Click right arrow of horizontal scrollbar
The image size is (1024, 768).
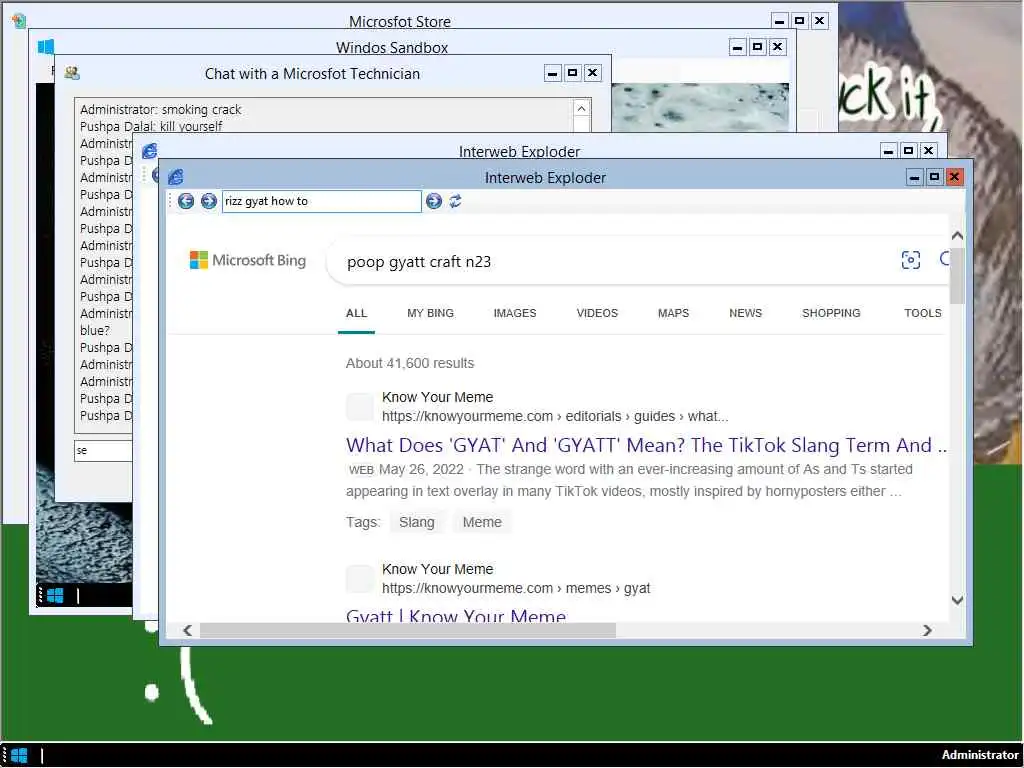(x=927, y=630)
